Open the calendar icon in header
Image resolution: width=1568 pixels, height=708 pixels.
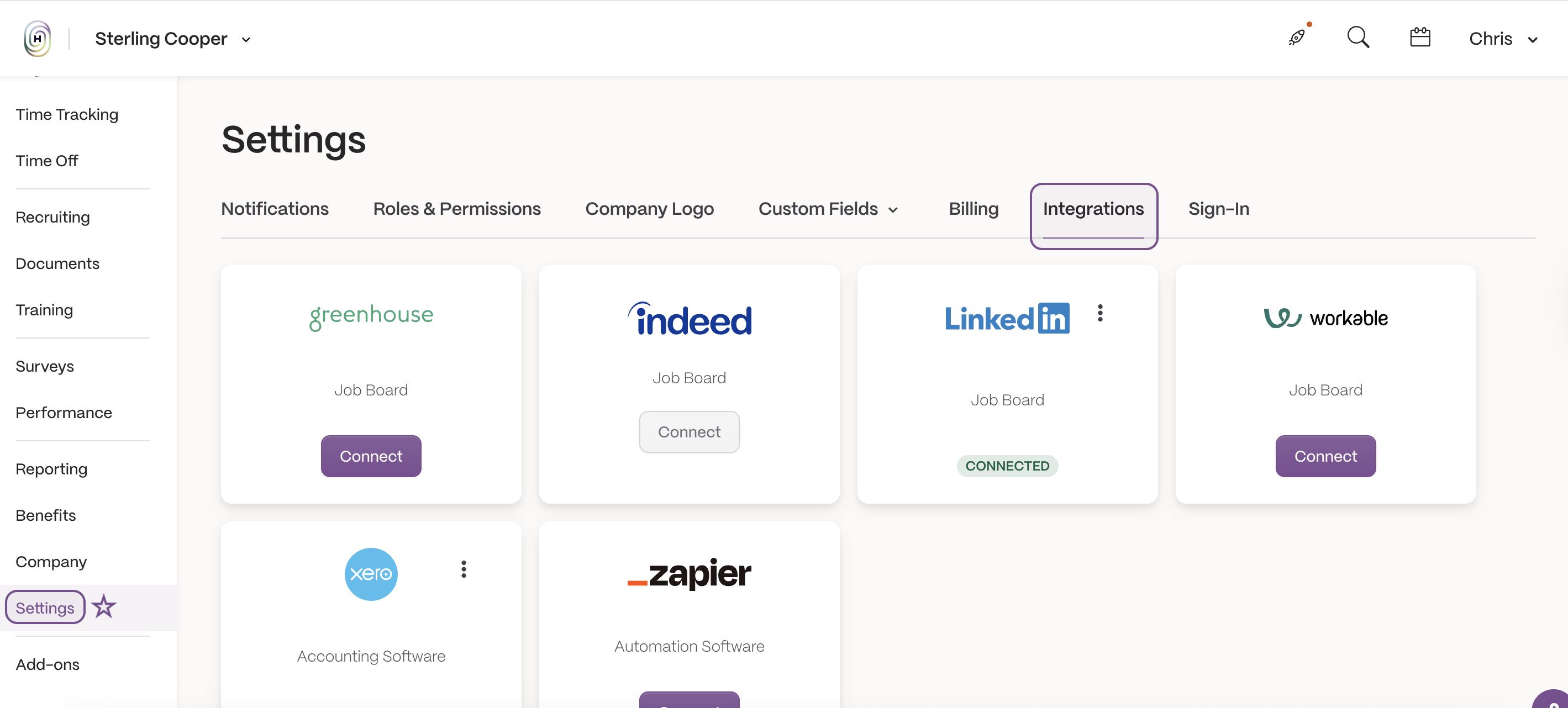click(x=1419, y=38)
